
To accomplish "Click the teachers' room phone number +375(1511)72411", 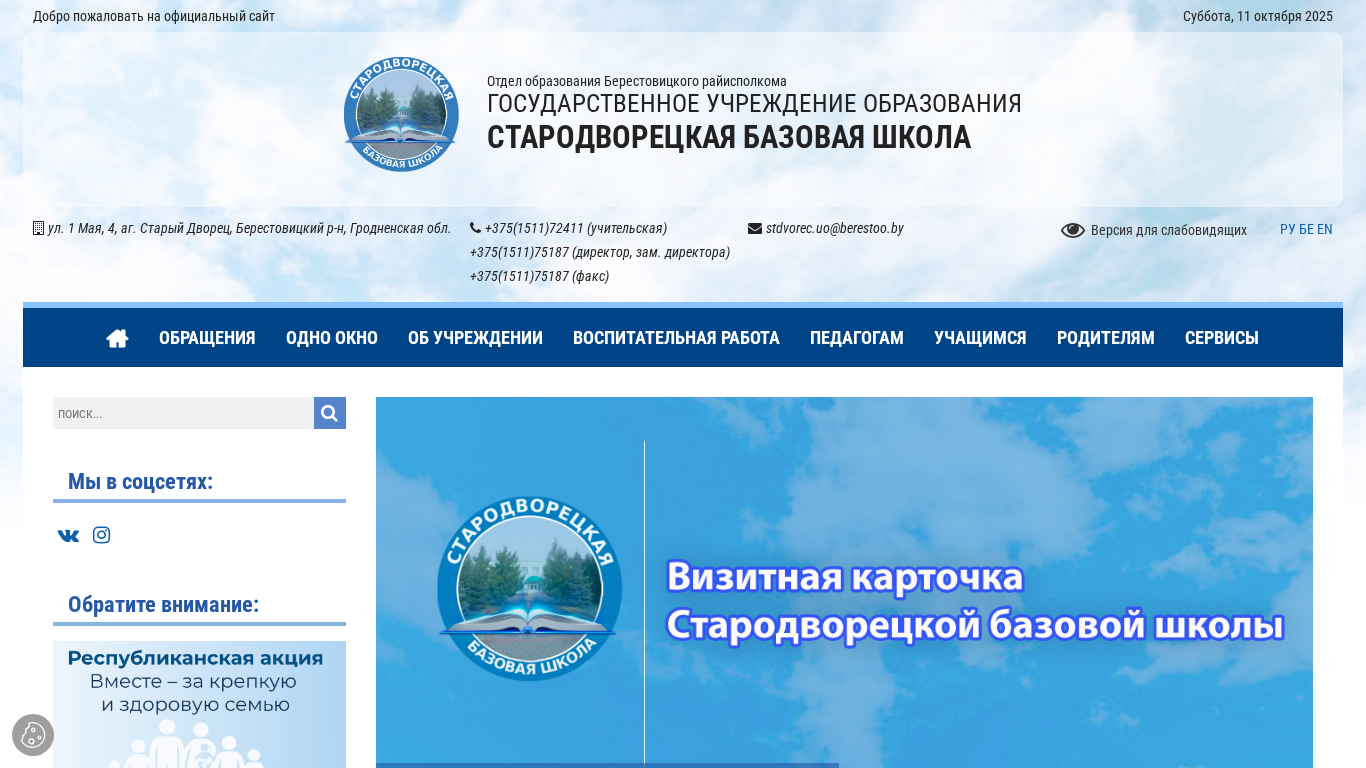I will point(576,228).
